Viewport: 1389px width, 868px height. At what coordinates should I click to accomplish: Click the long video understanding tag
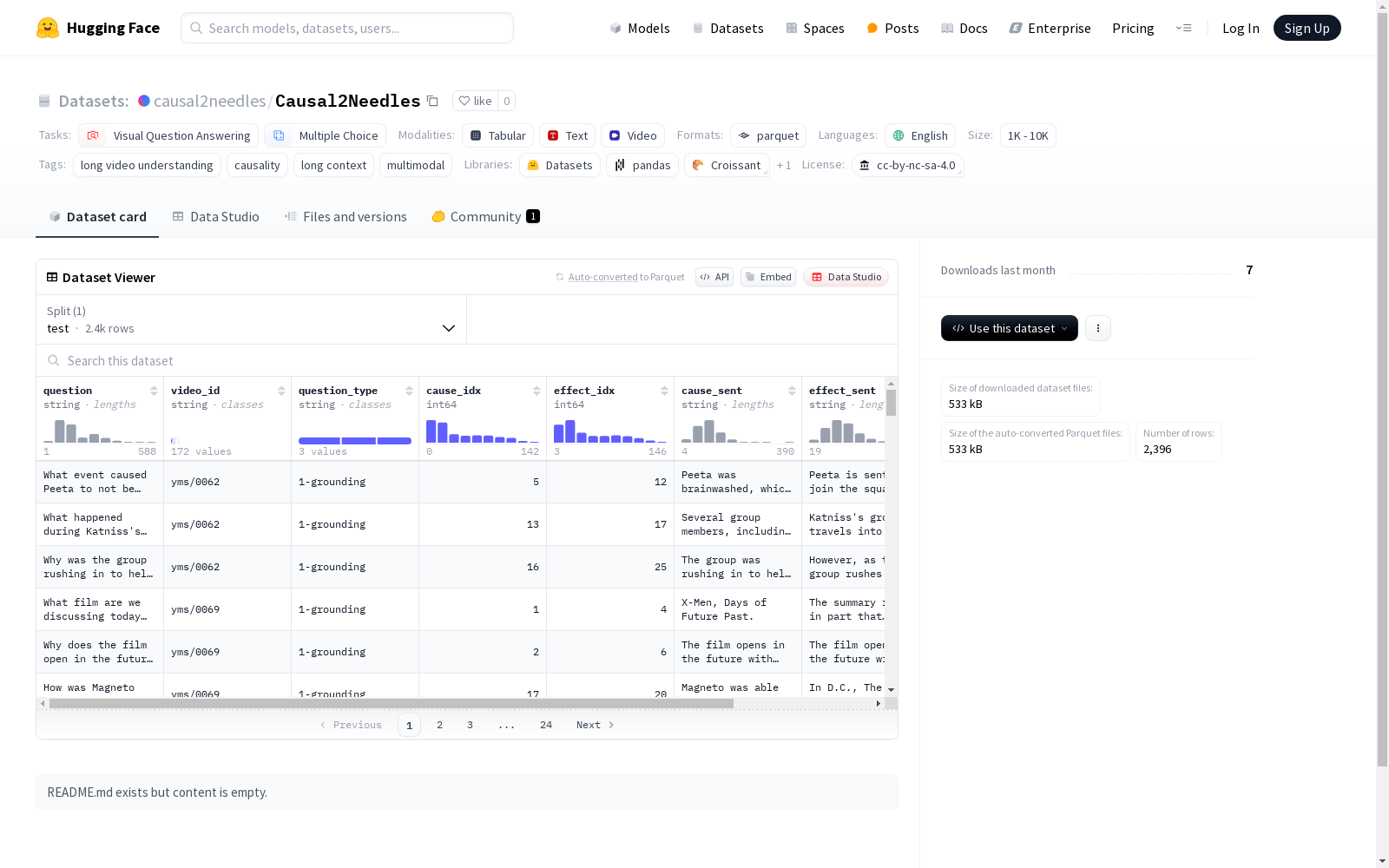coord(147,165)
